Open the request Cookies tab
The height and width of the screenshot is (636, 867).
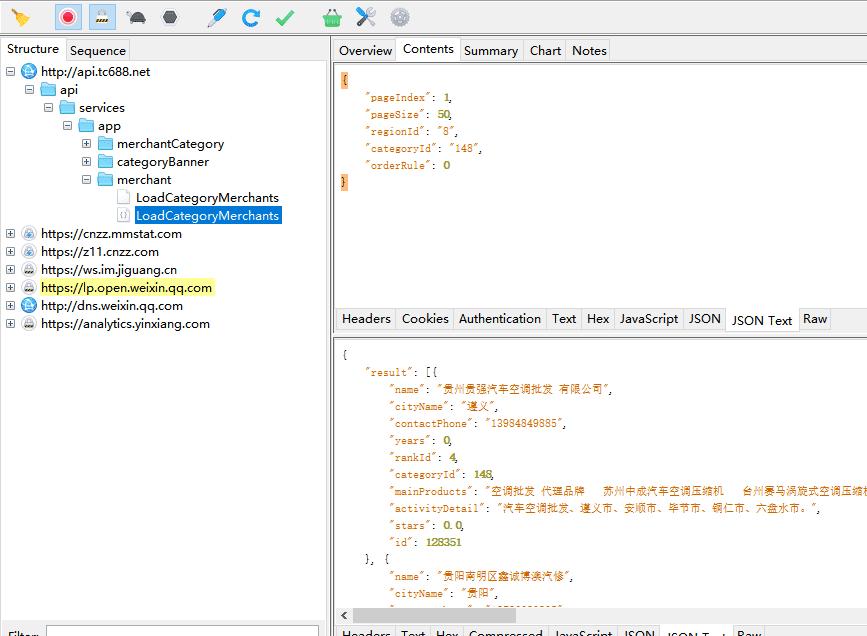click(425, 319)
